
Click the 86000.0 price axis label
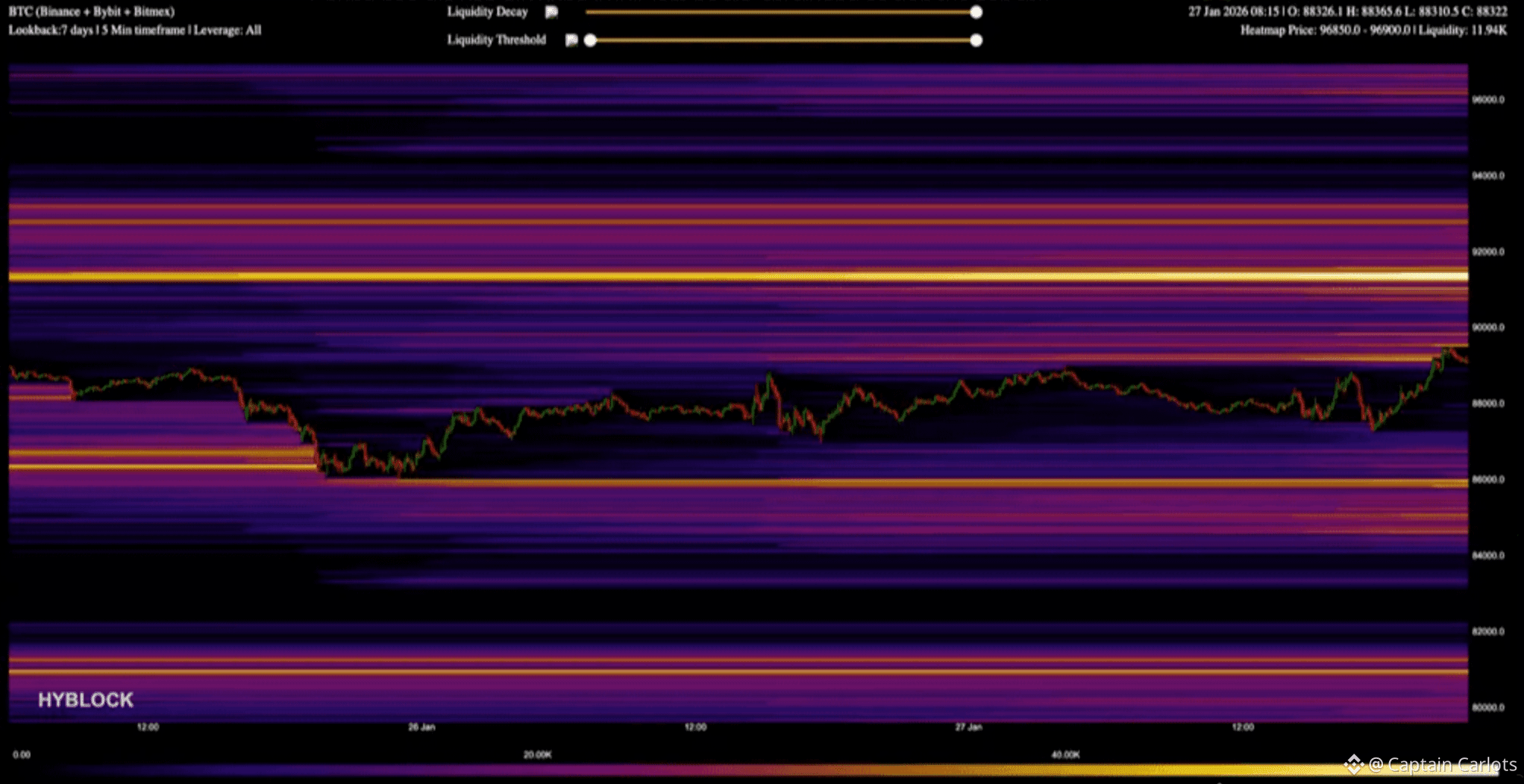point(1488,479)
